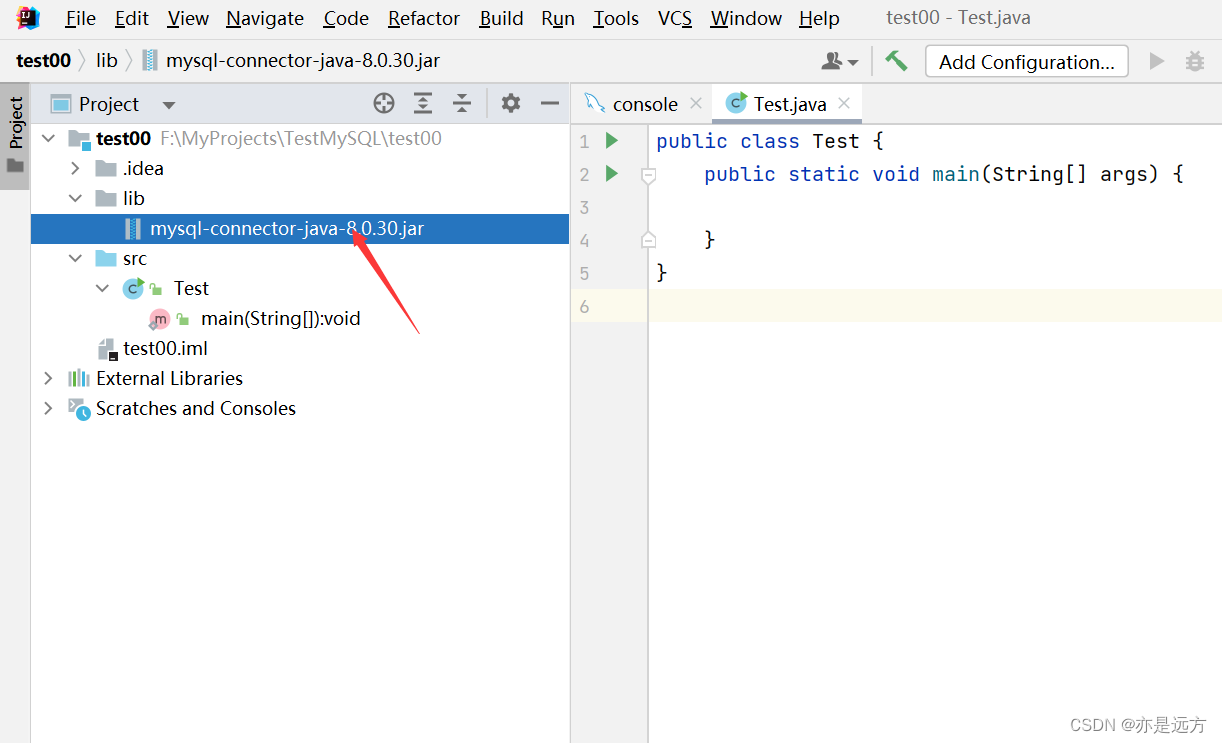Toggle the fold end marker on line 4

tap(648, 240)
